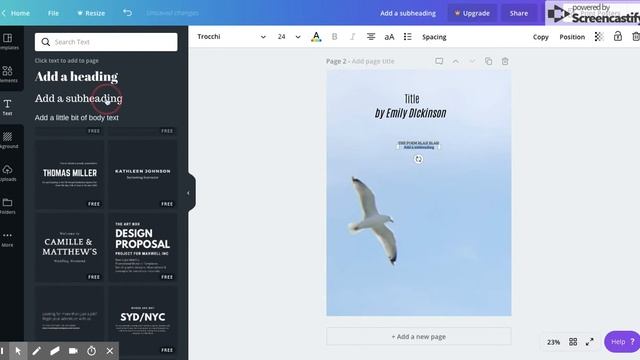
Task: Open the File menu
Action: pyautogui.click(x=53, y=13)
